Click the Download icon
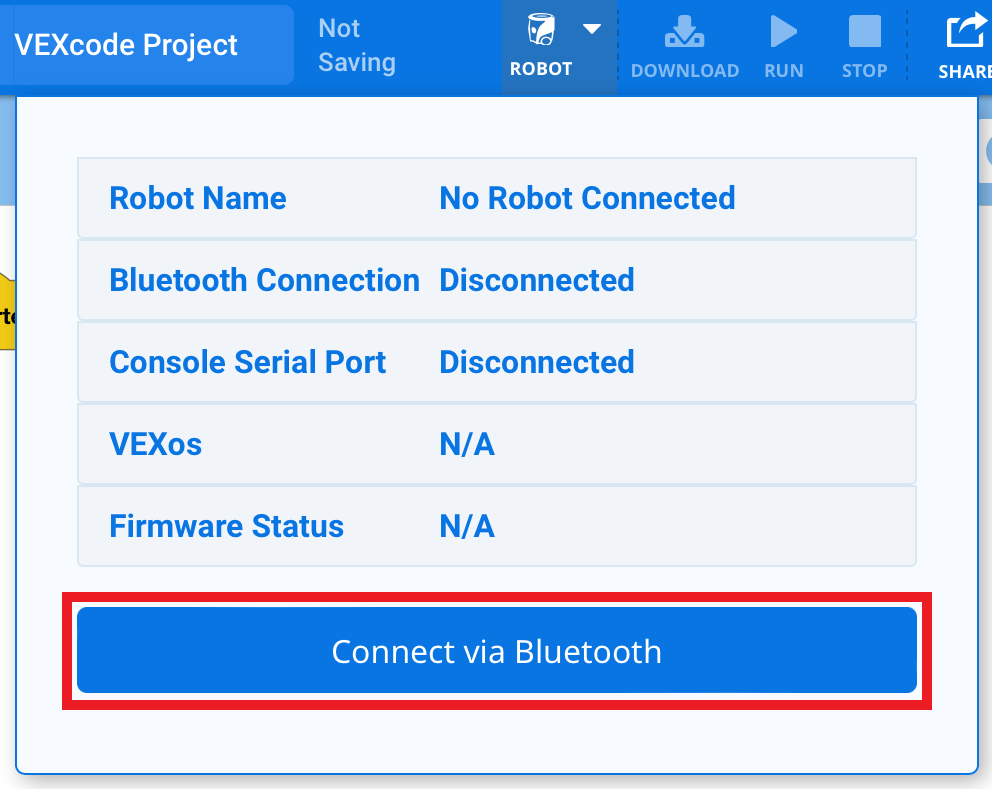This screenshot has width=992, height=789. (684, 33)
